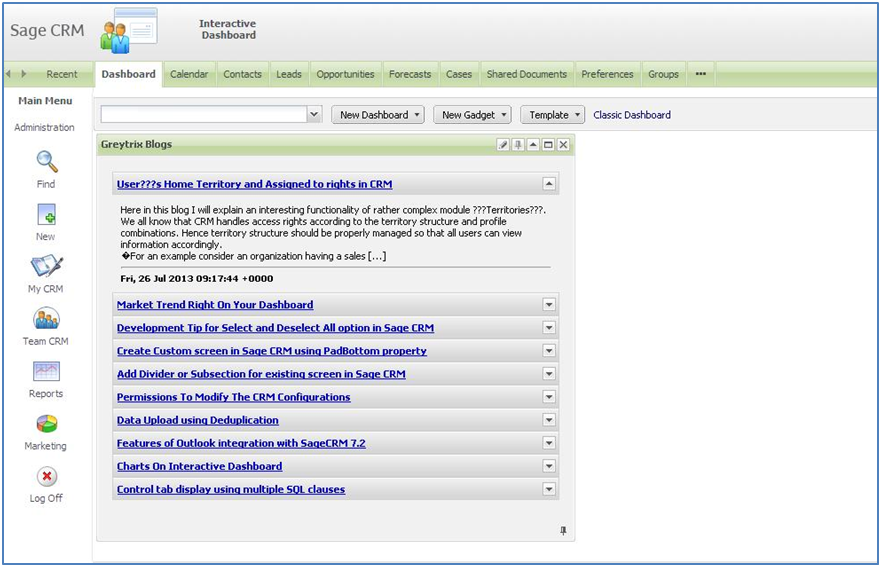Open the Opportunities tab
The height and width of the screenshot is (568, 881).
click(x=345, y=74)
